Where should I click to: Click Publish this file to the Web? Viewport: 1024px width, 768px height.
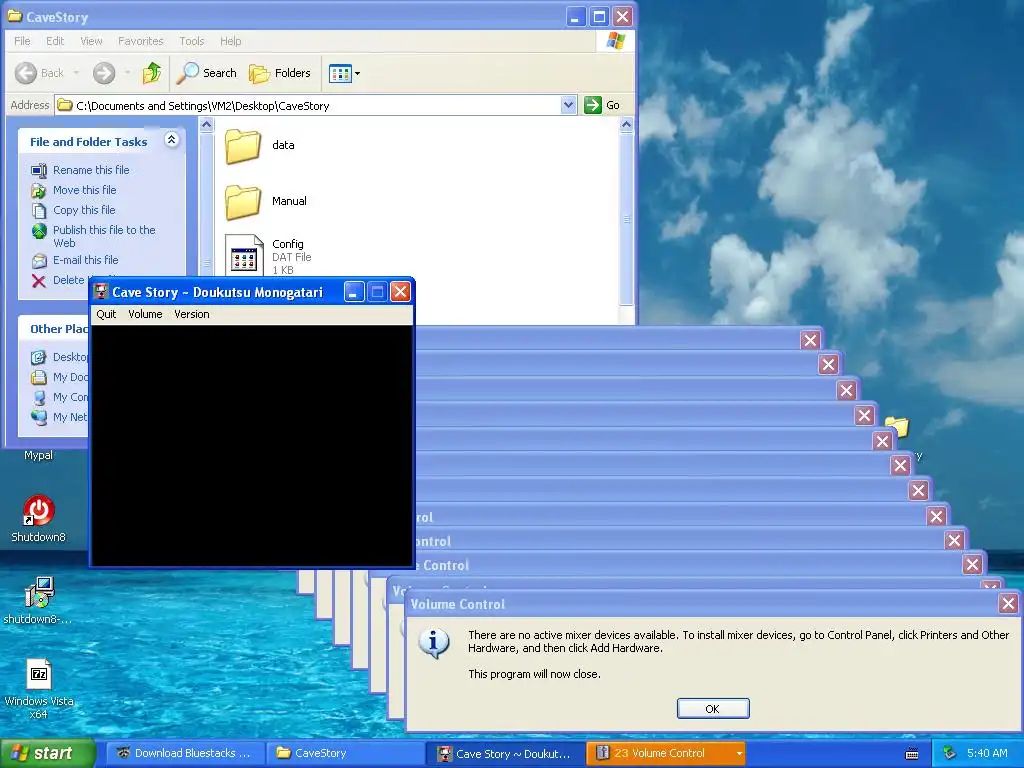tap(104, 236)
